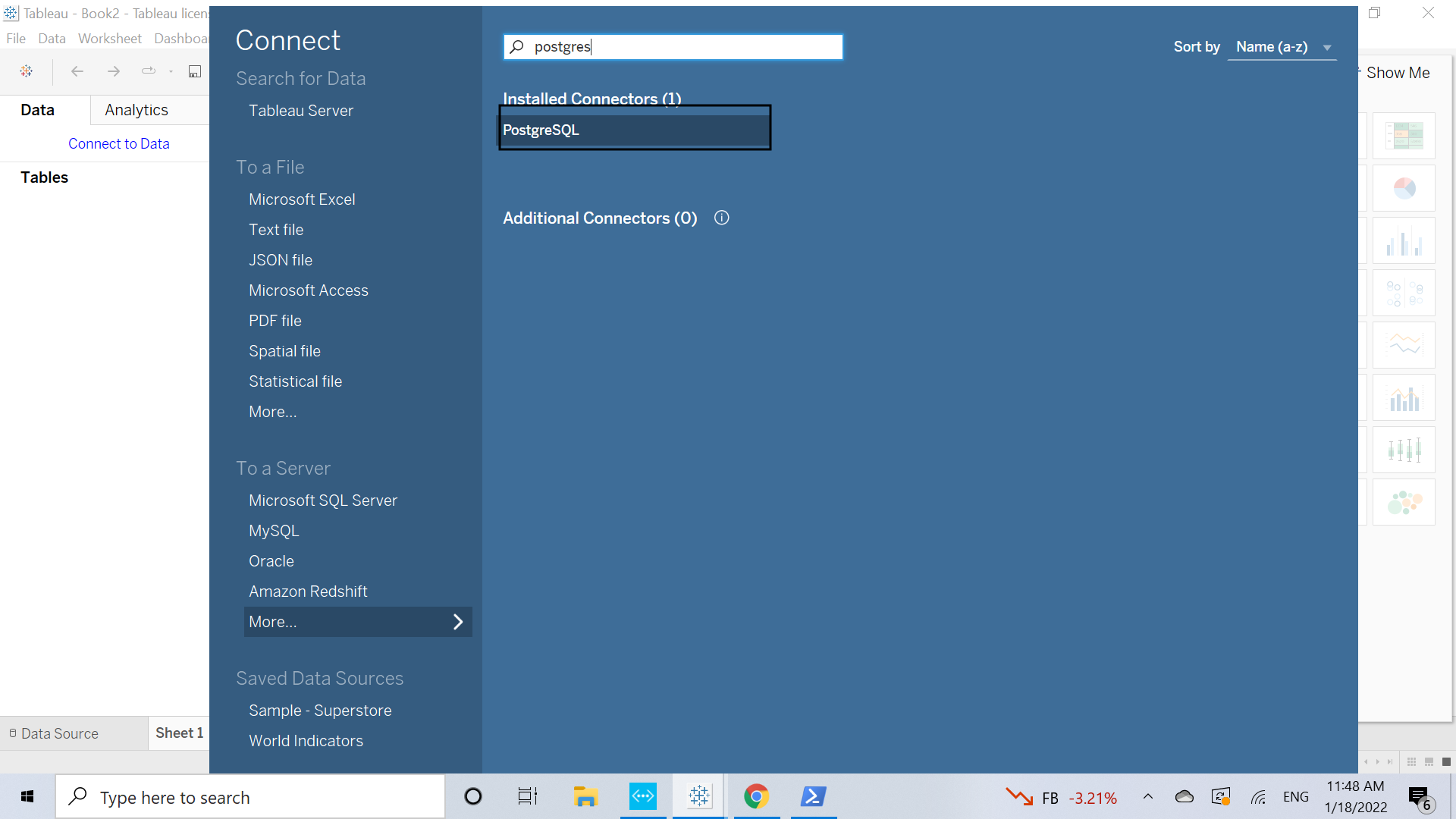Select the packed bubbles chart in Show Me

coord(1404,502)
